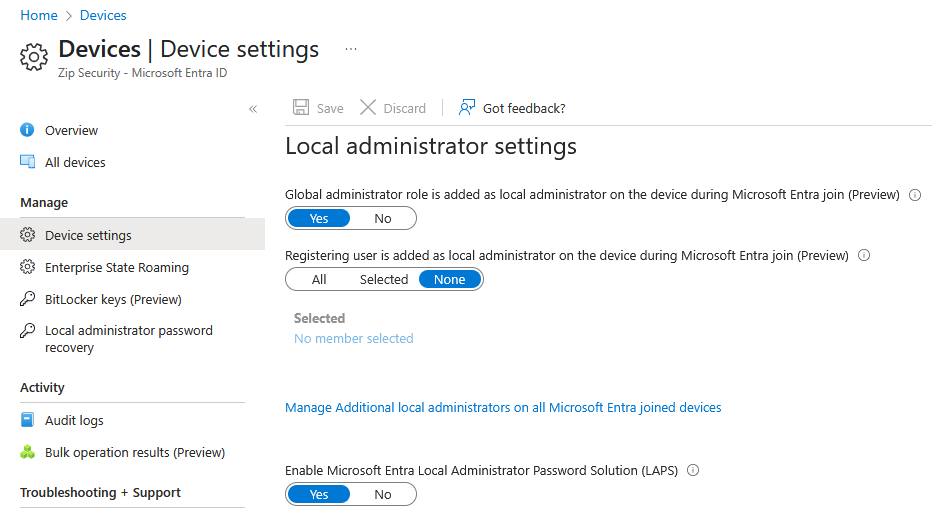Click the Local administrator settings heading
Screen dimensions: 932x511
pyautogui.click(x=431, y=146)
